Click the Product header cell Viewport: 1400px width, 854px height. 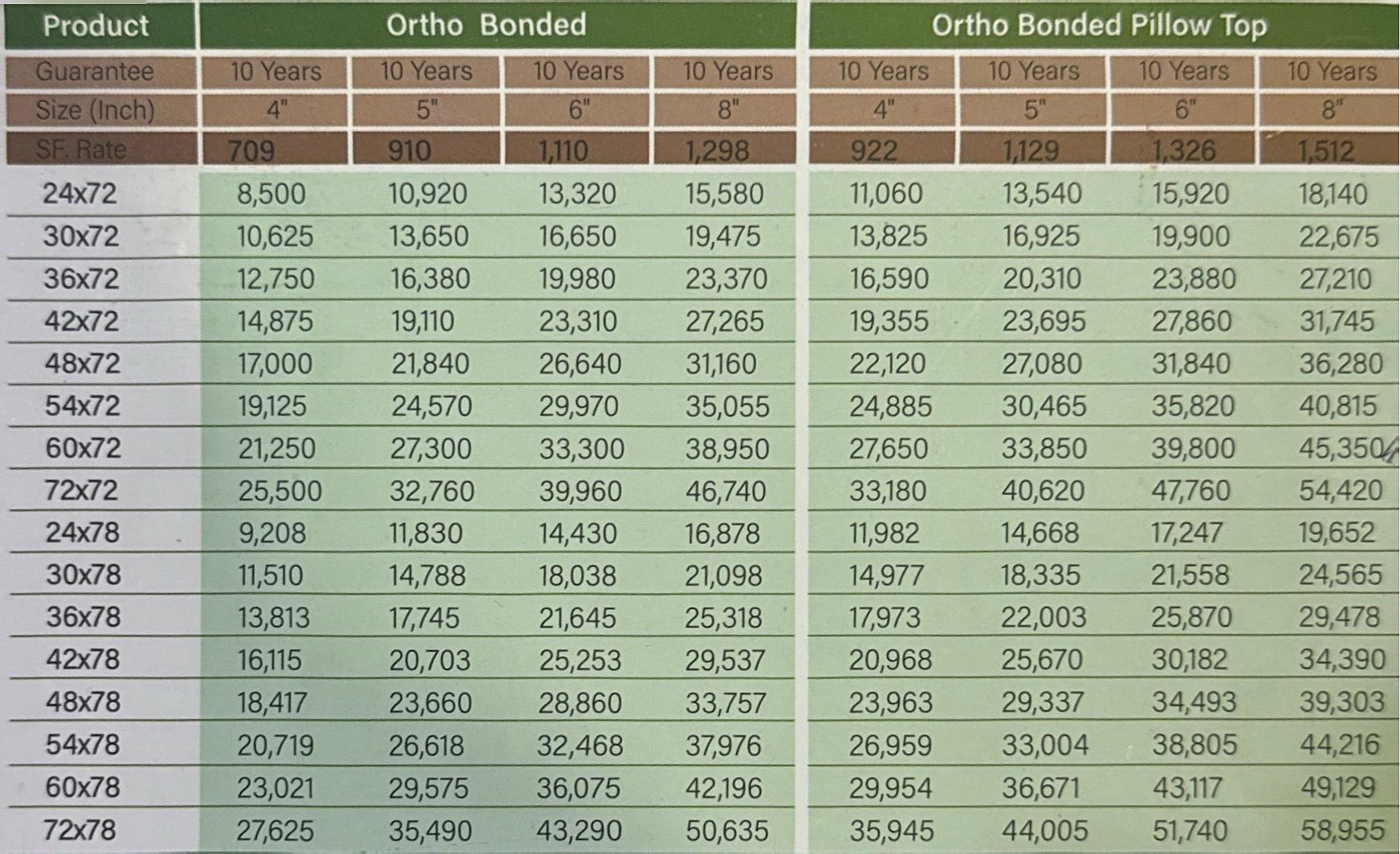click(96, 26)
